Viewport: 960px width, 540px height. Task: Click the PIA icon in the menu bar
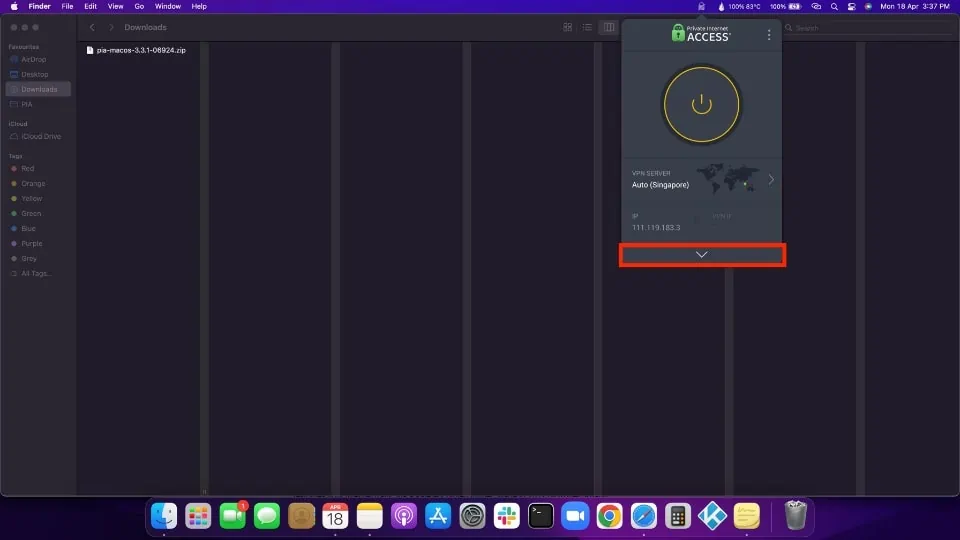click(x=702, y=6)
